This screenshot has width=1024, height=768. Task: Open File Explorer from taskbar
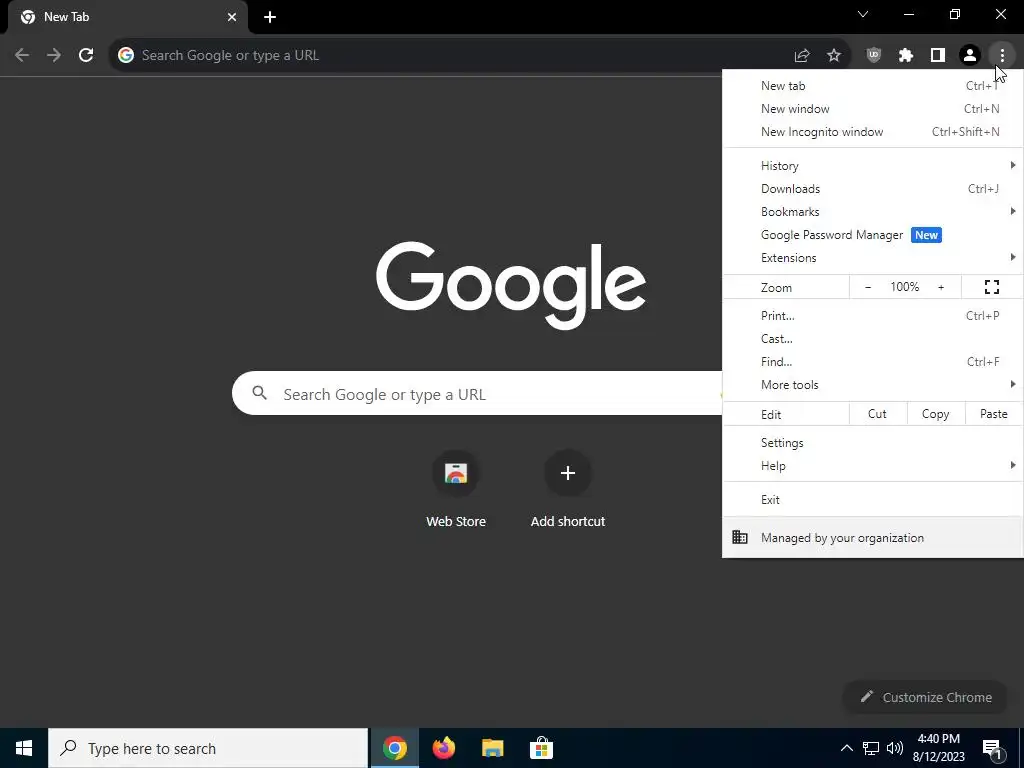point(492,748)
